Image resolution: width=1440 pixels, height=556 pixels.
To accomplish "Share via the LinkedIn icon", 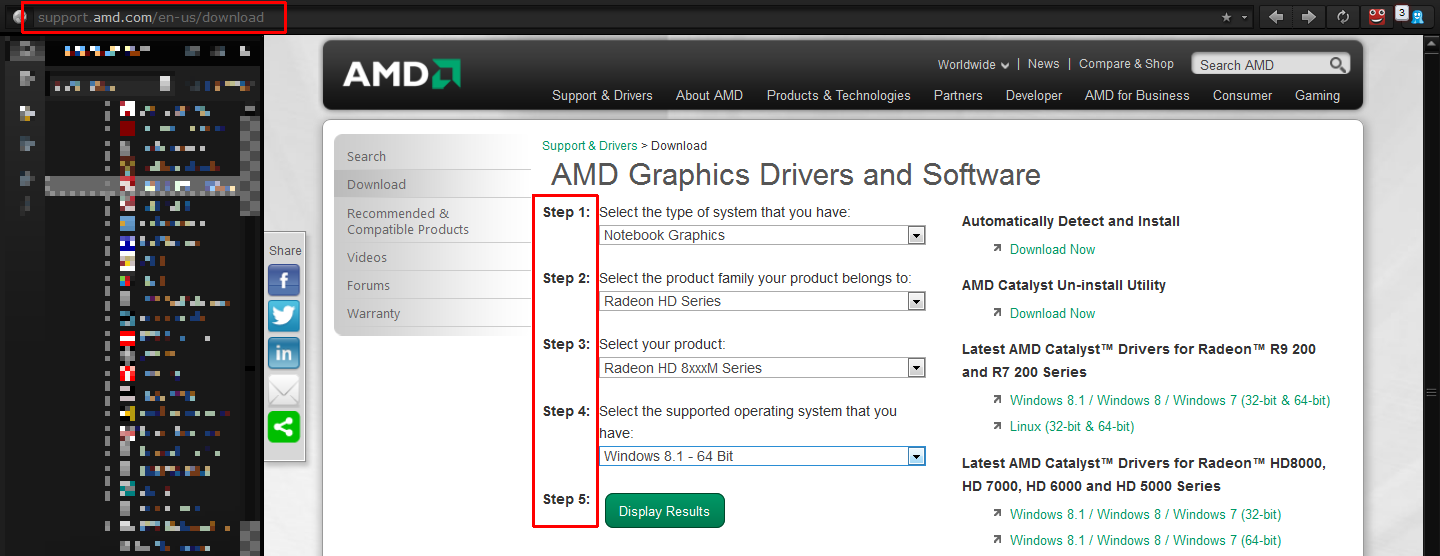I will 284,353.
